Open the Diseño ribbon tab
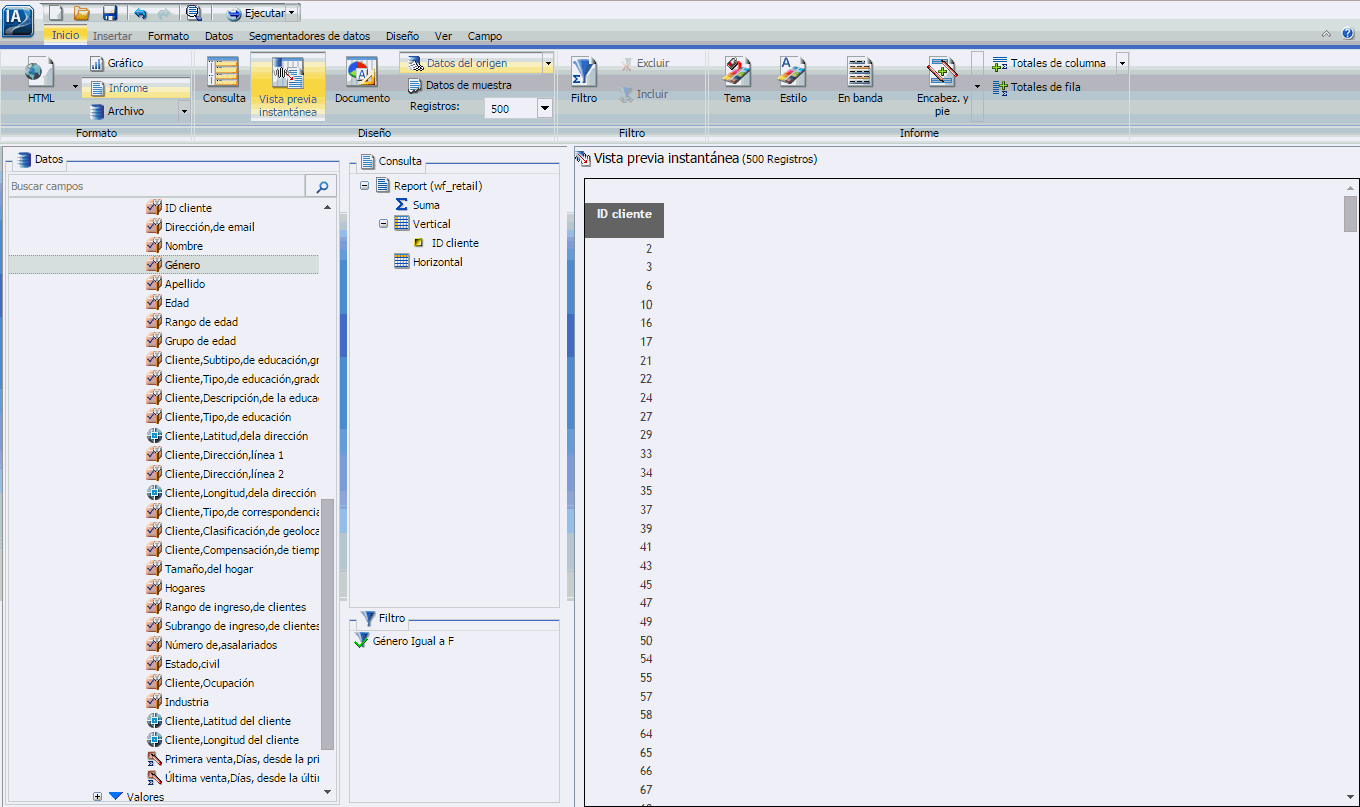Image resolution: width=1360 pixels, height=807 pixels. tap(402, 36)
